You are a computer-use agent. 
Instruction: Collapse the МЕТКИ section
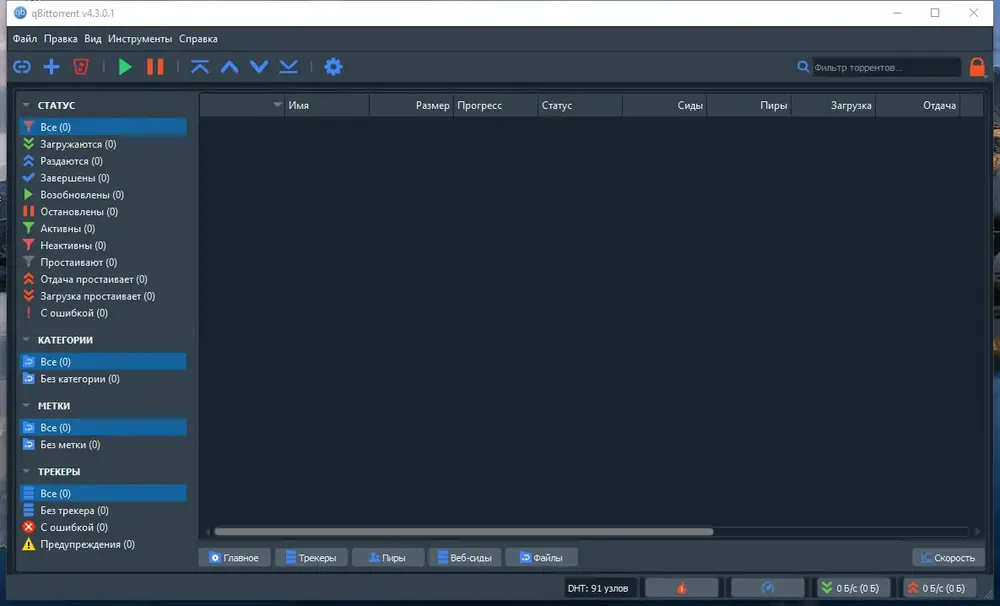(x=26, y=406)
